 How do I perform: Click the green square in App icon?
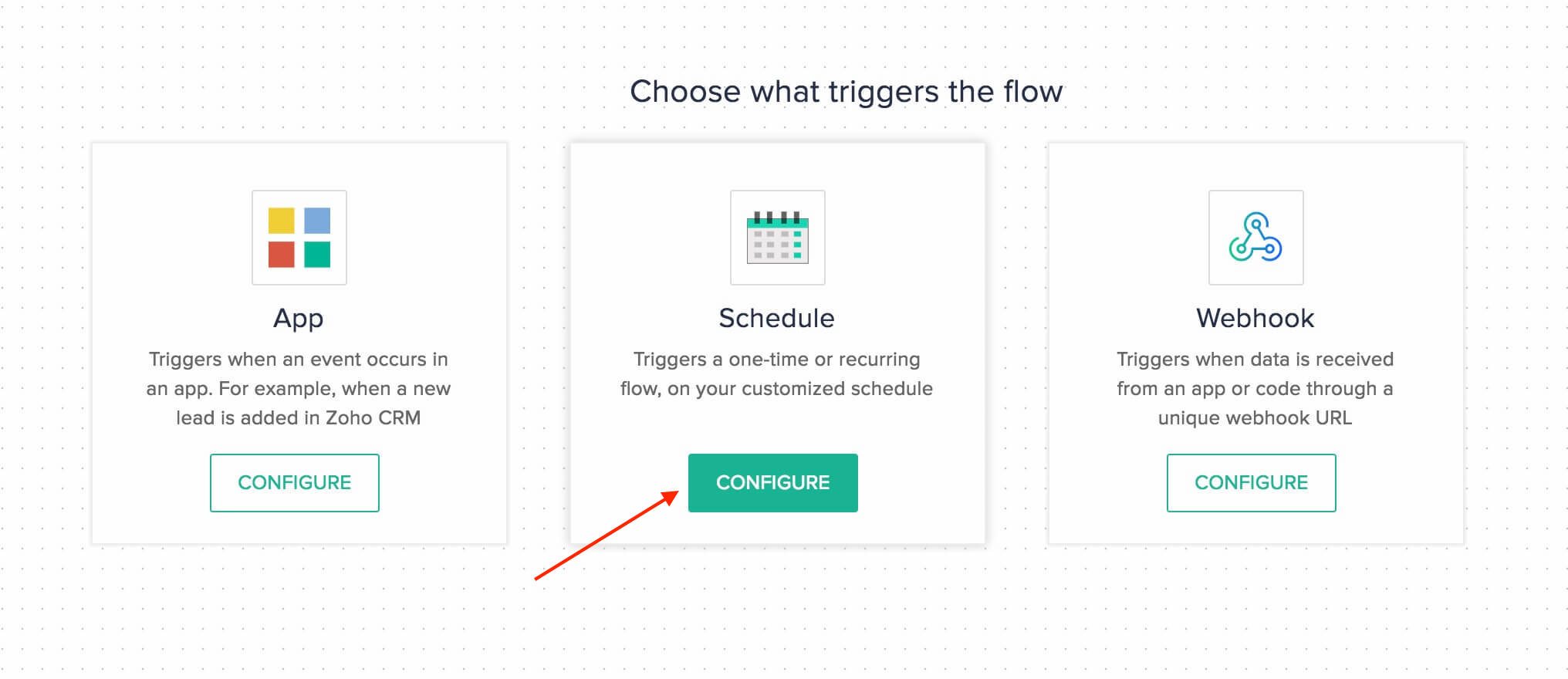tap(317, 255)
